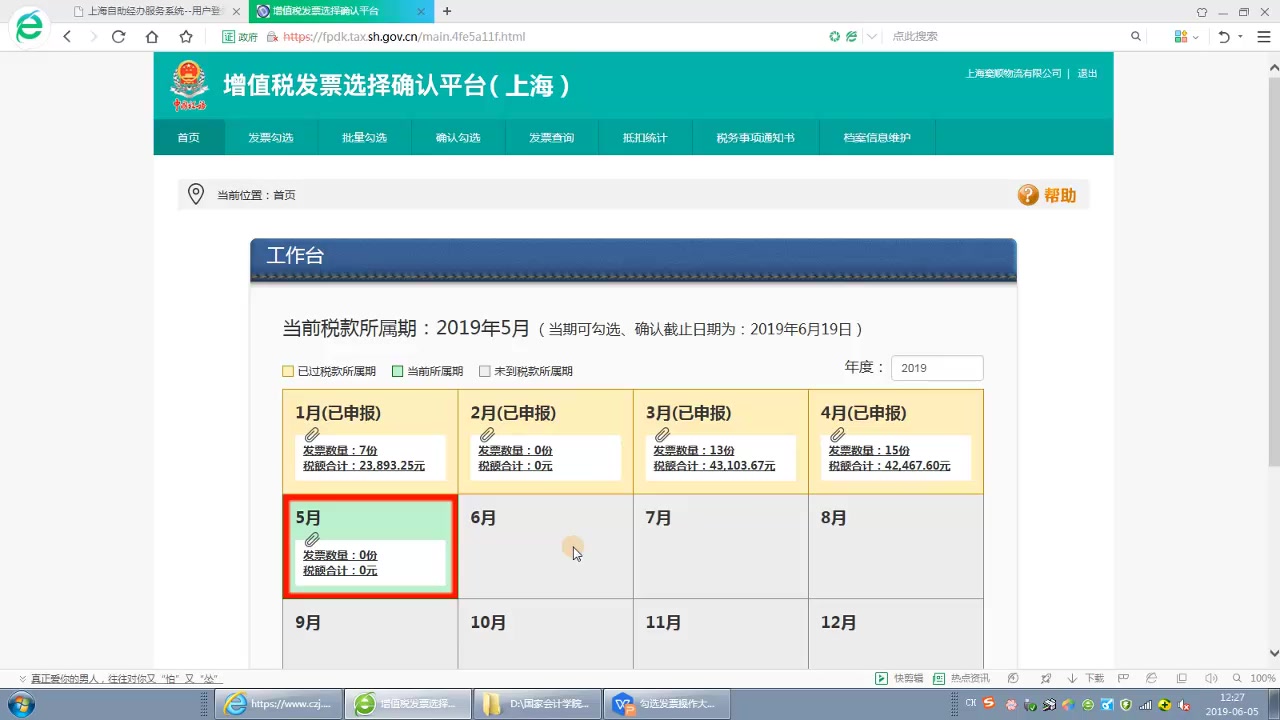Viewport: 1280px width, 720px height.
Task: Click the home icon in the browser toolbar
Action: [x=151, y=36]
